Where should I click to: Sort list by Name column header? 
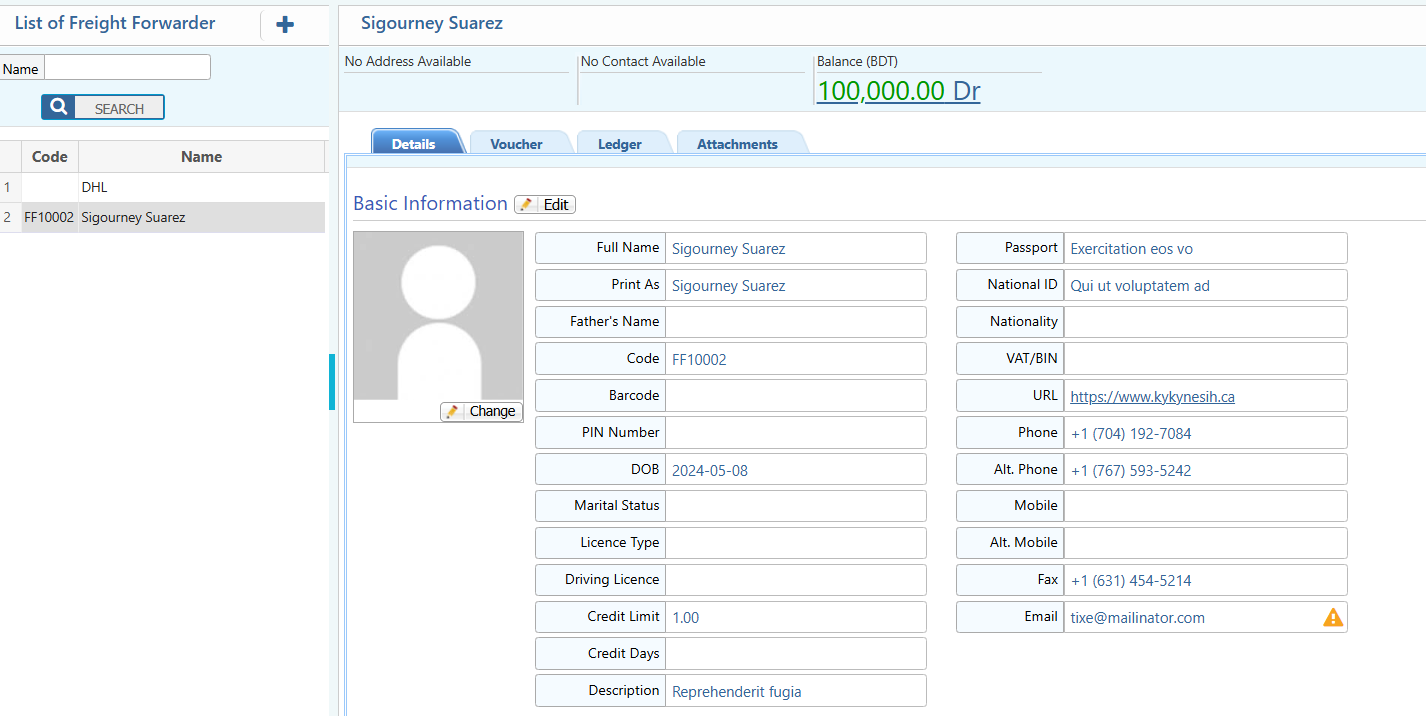(201, 157)
